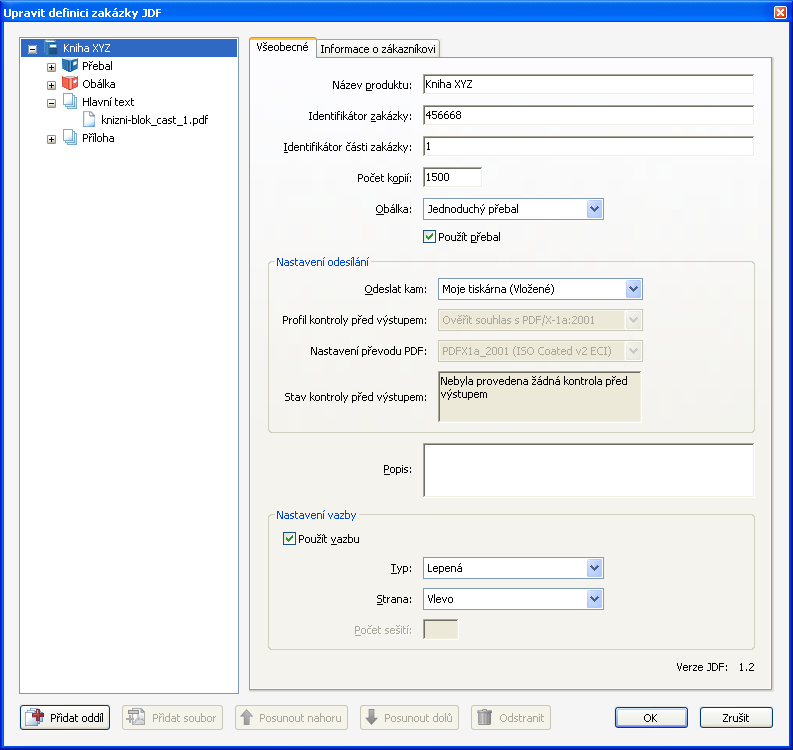Click the Verze JDF value 1.2

coord(746,667)
